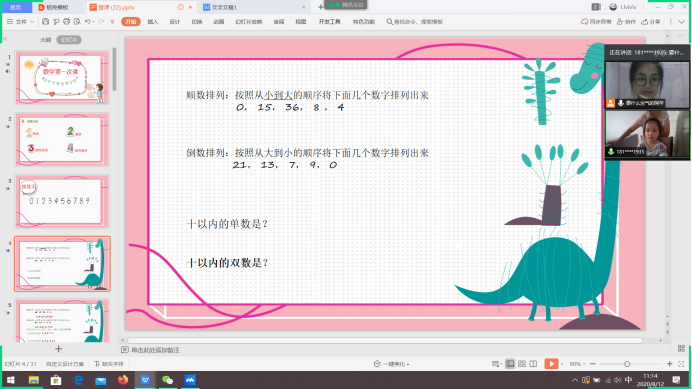Click 单击此处添加备注 notes area
Image resolution: width=692 pixels, height=389 pixels.
155,350
